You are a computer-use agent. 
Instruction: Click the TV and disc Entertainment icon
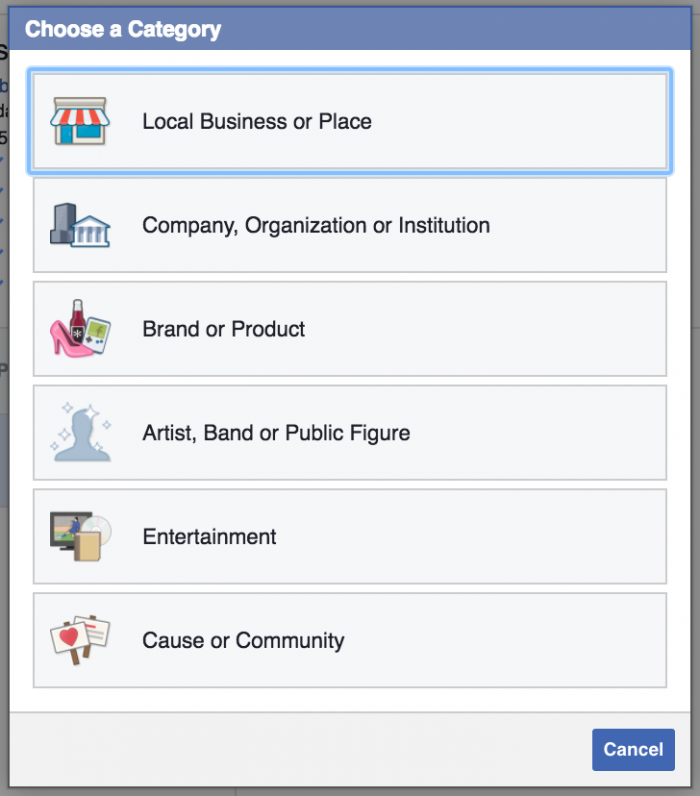[x=80, y=537]
